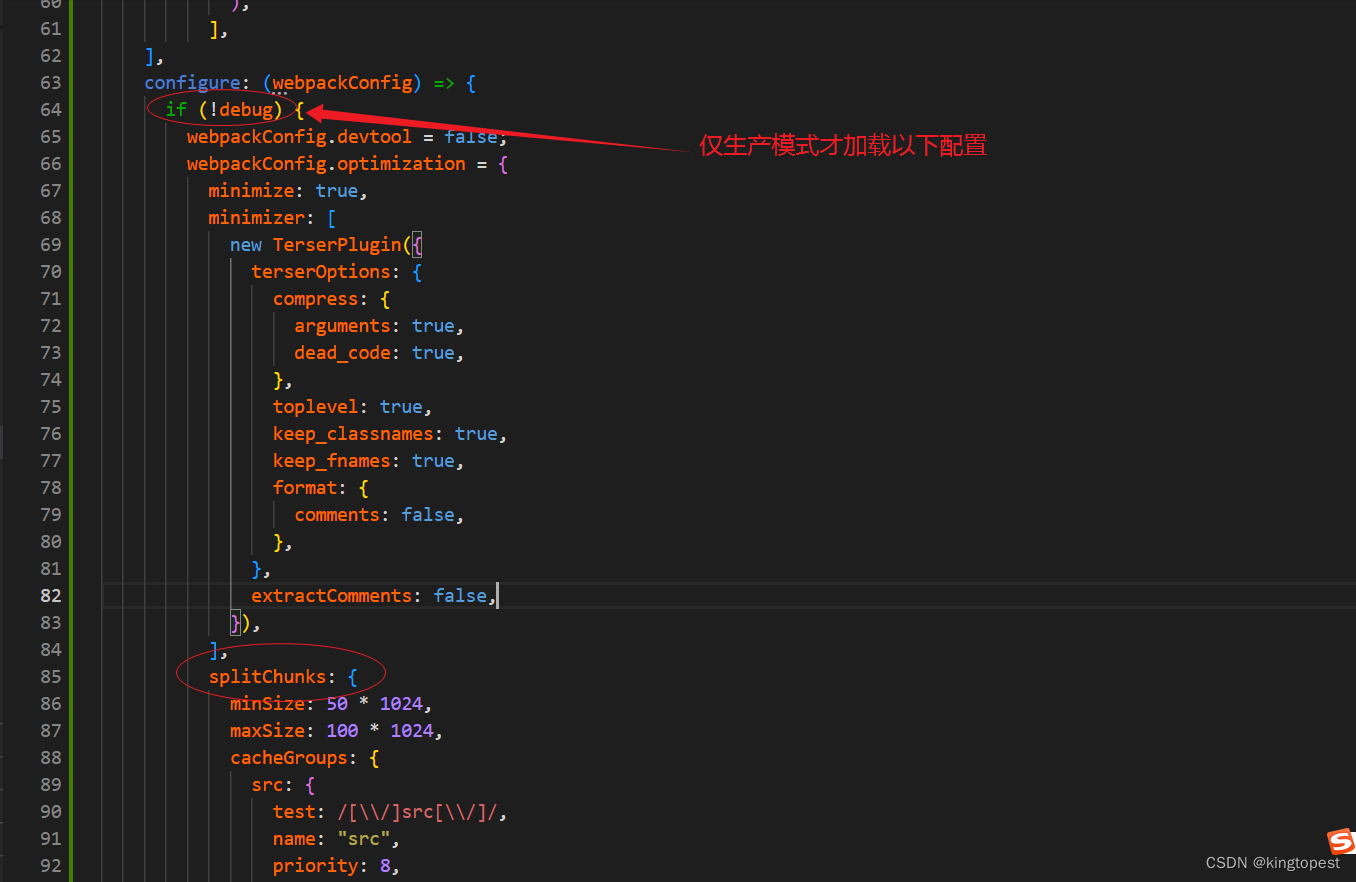Click the 'comments' property on line 79

[x=337, y=514]
